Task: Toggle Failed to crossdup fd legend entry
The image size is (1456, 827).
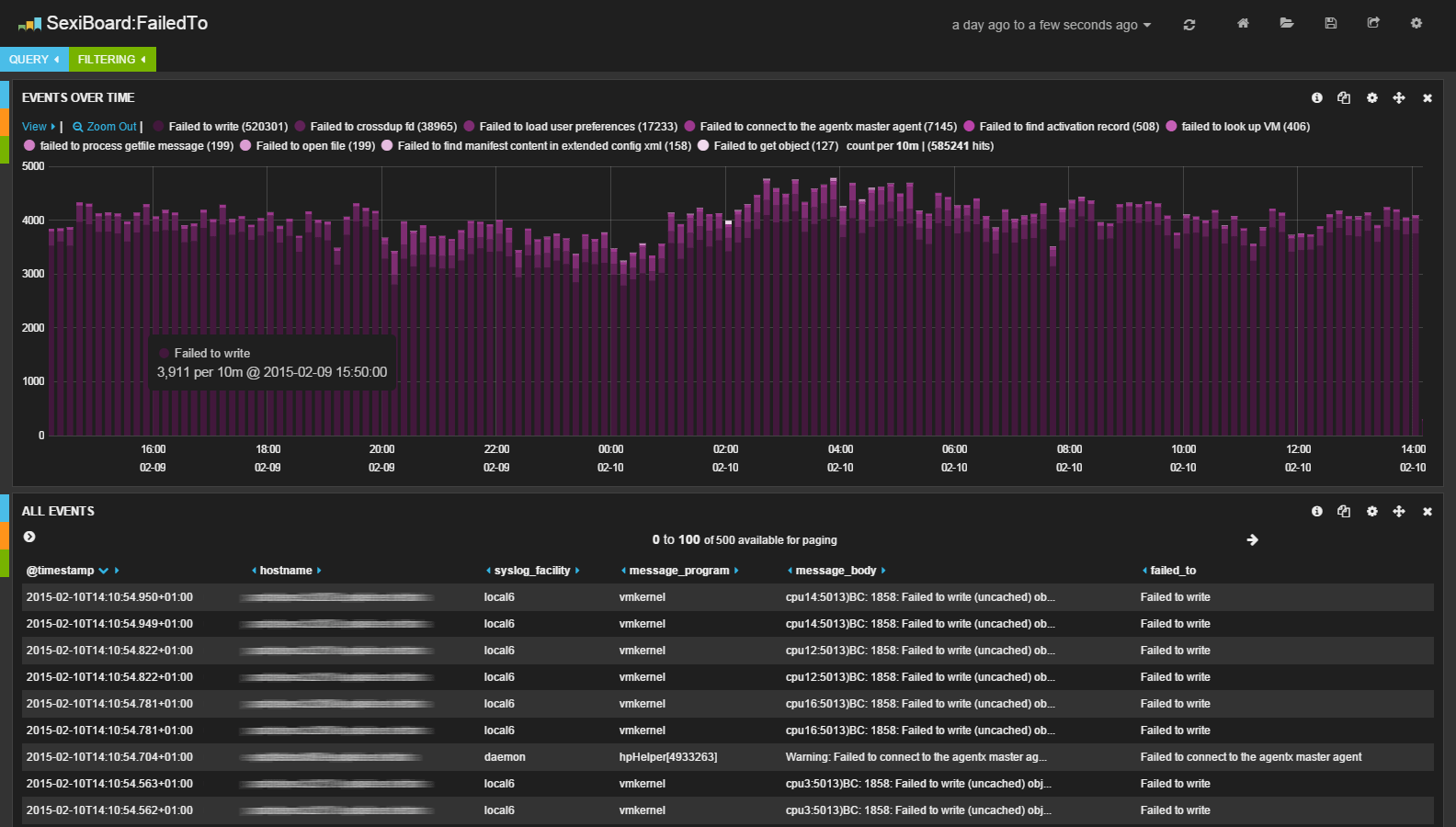Action: pos(376,127)
